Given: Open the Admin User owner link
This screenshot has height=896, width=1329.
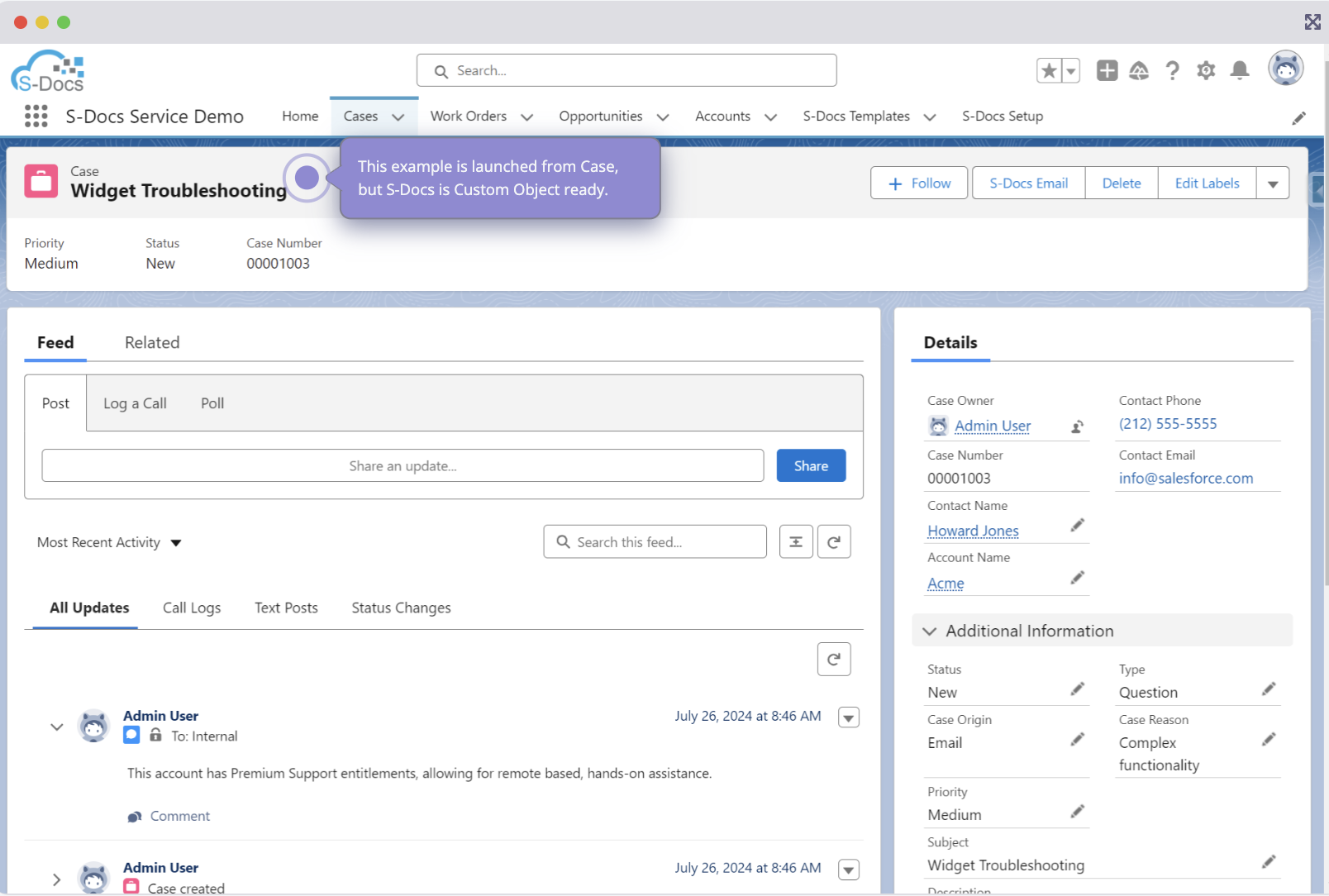Looking at the screenshot, I should tap(993, 426).
